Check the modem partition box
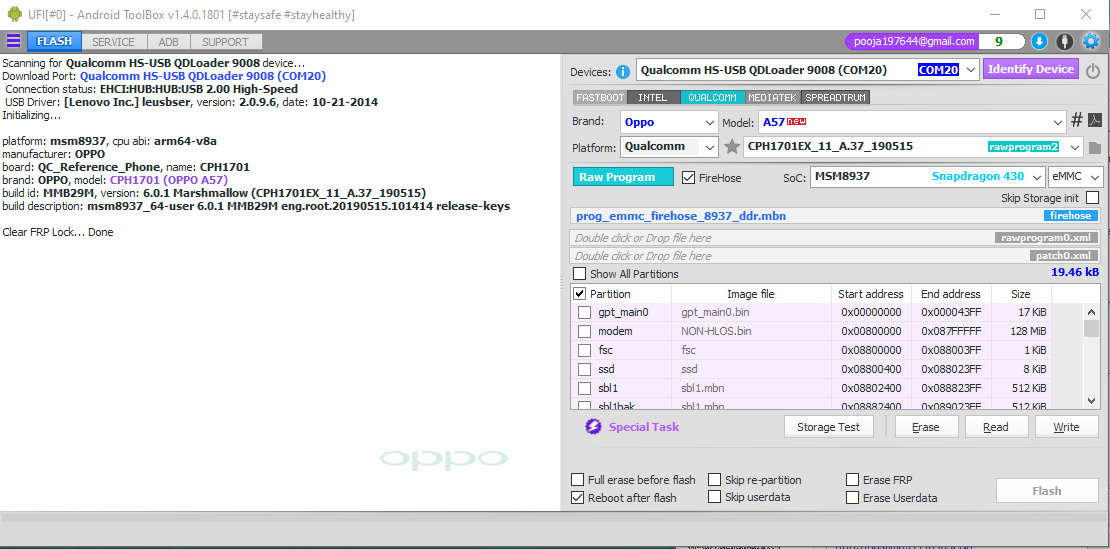 point(585,331)
